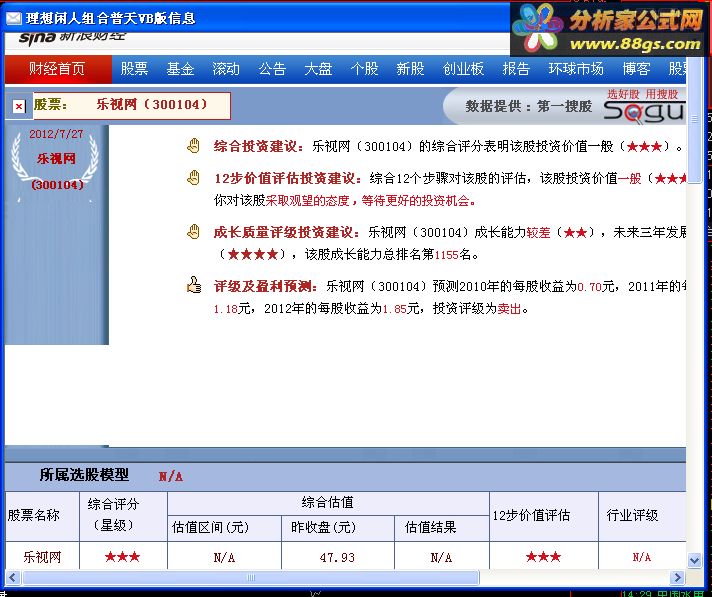Click the 12步价值评估 column header
Screen dimensions: 712x597
[531, 515]
